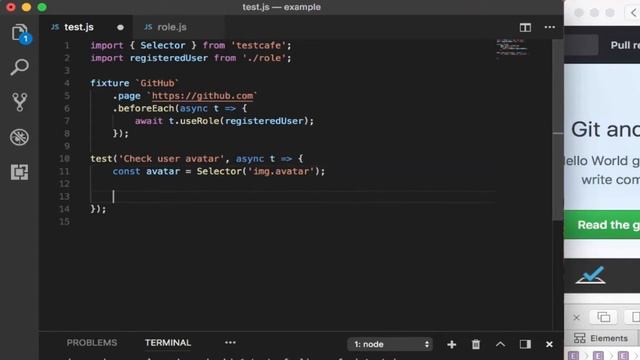Image resolution: width=640 pixels, height=360 pixels.
Task: Open the '1: node' terminal dropdown
Action: pos(390,344)
